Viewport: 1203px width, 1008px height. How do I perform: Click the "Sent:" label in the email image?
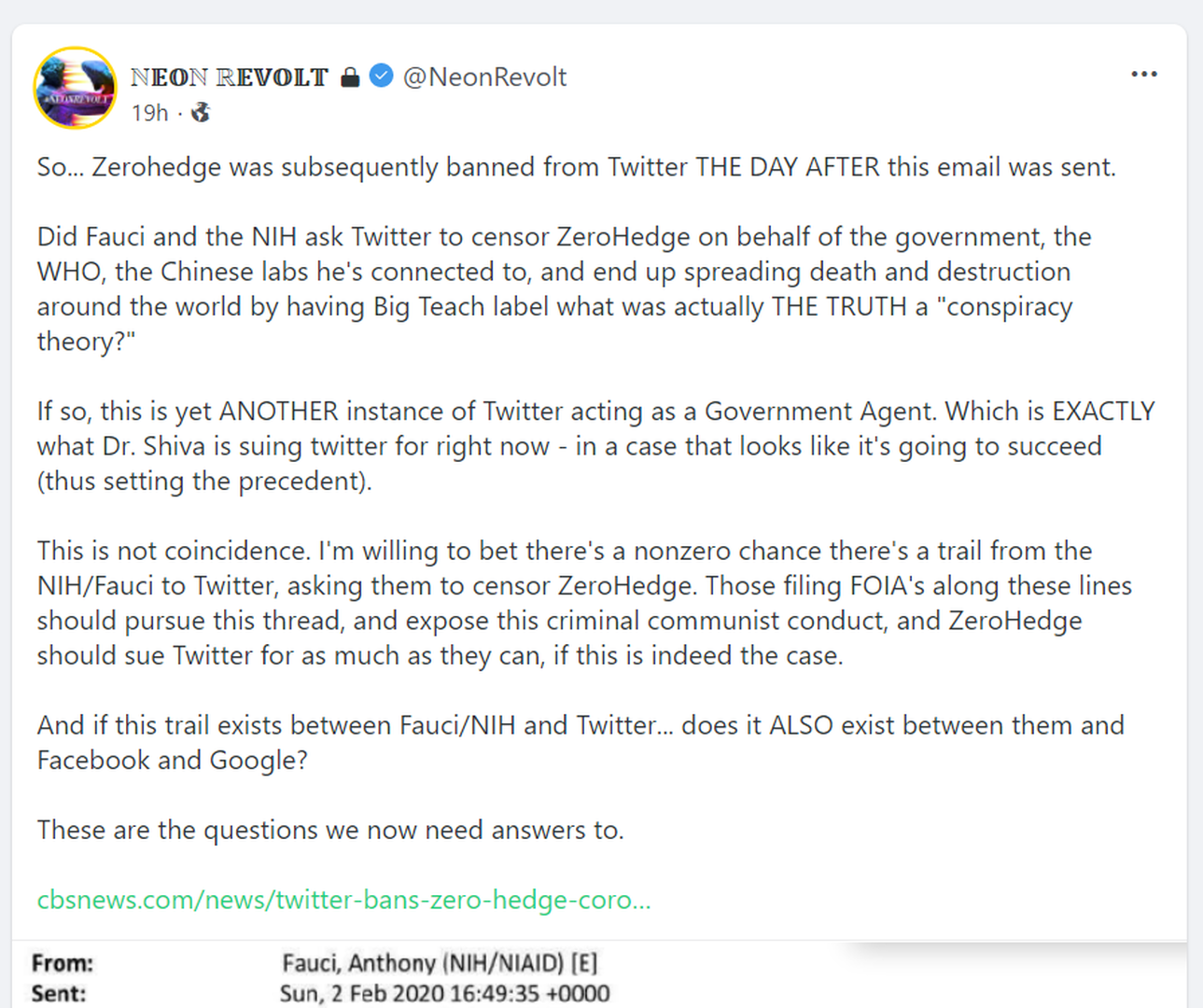[59, 994]
